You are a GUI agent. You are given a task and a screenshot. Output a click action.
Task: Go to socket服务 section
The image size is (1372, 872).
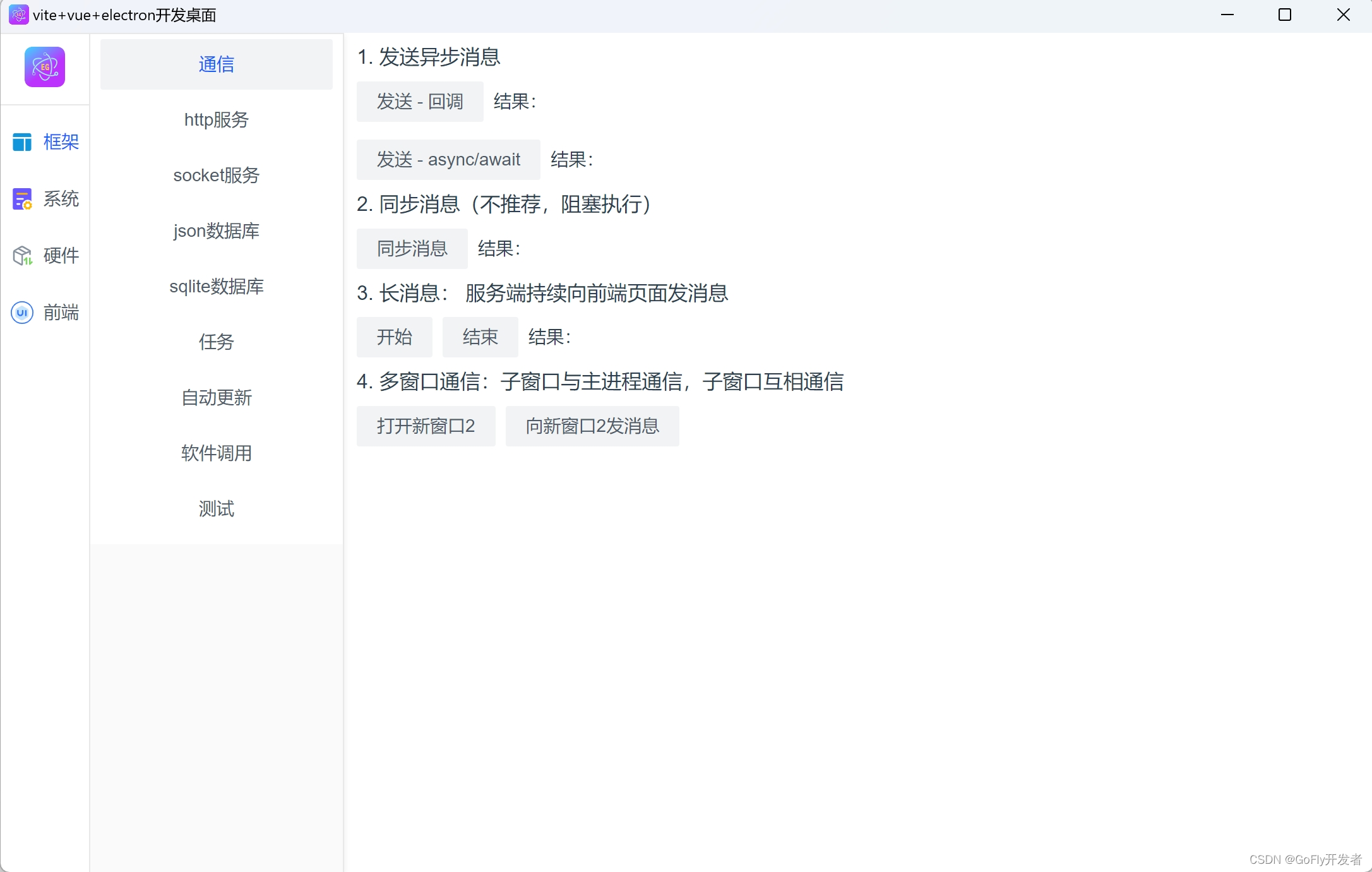point(216,175)
